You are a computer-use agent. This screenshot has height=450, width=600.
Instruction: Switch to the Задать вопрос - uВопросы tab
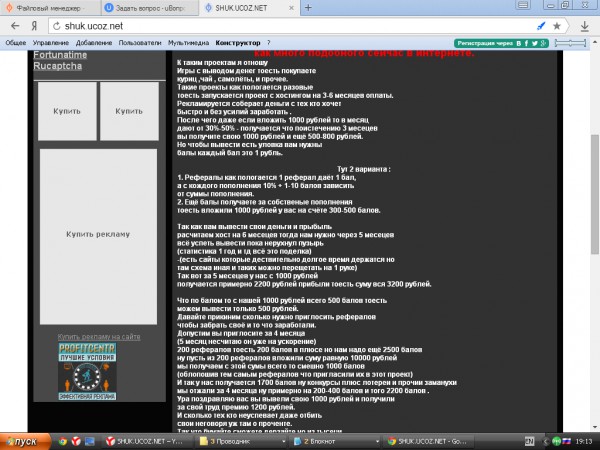tap(150, 8)
